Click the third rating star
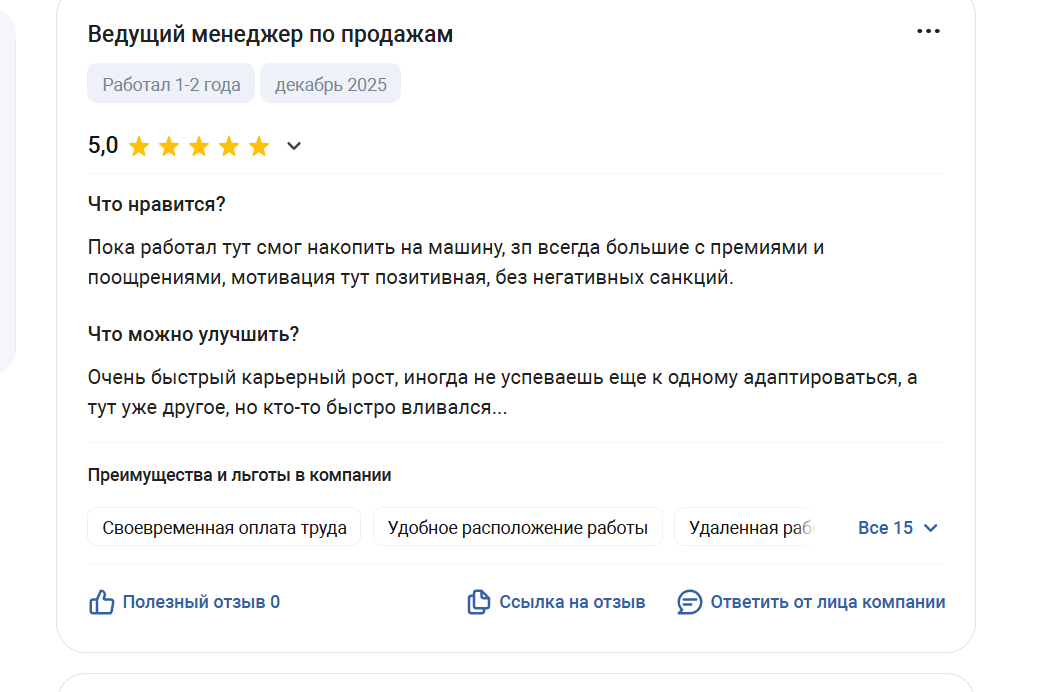 (199, 147)
